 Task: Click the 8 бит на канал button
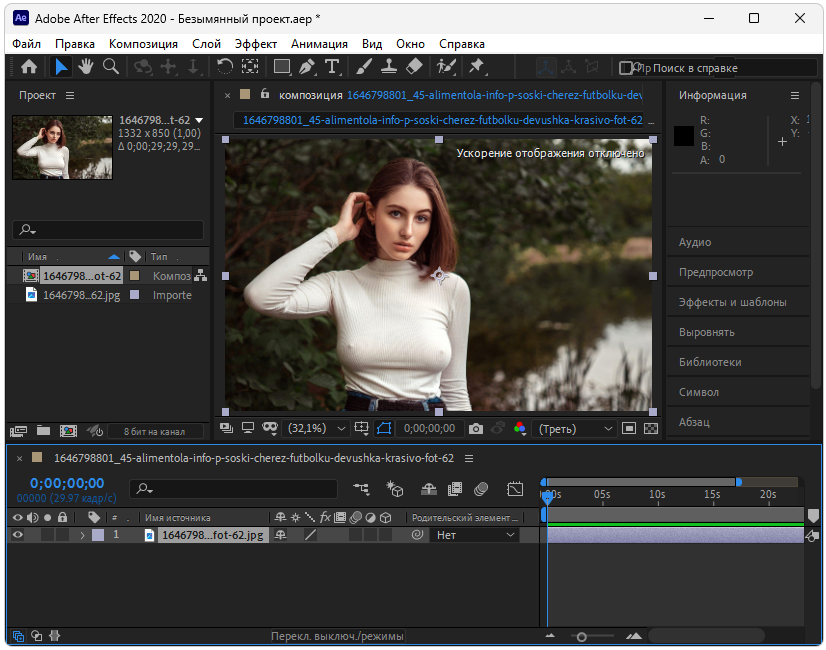coord(155,431)
